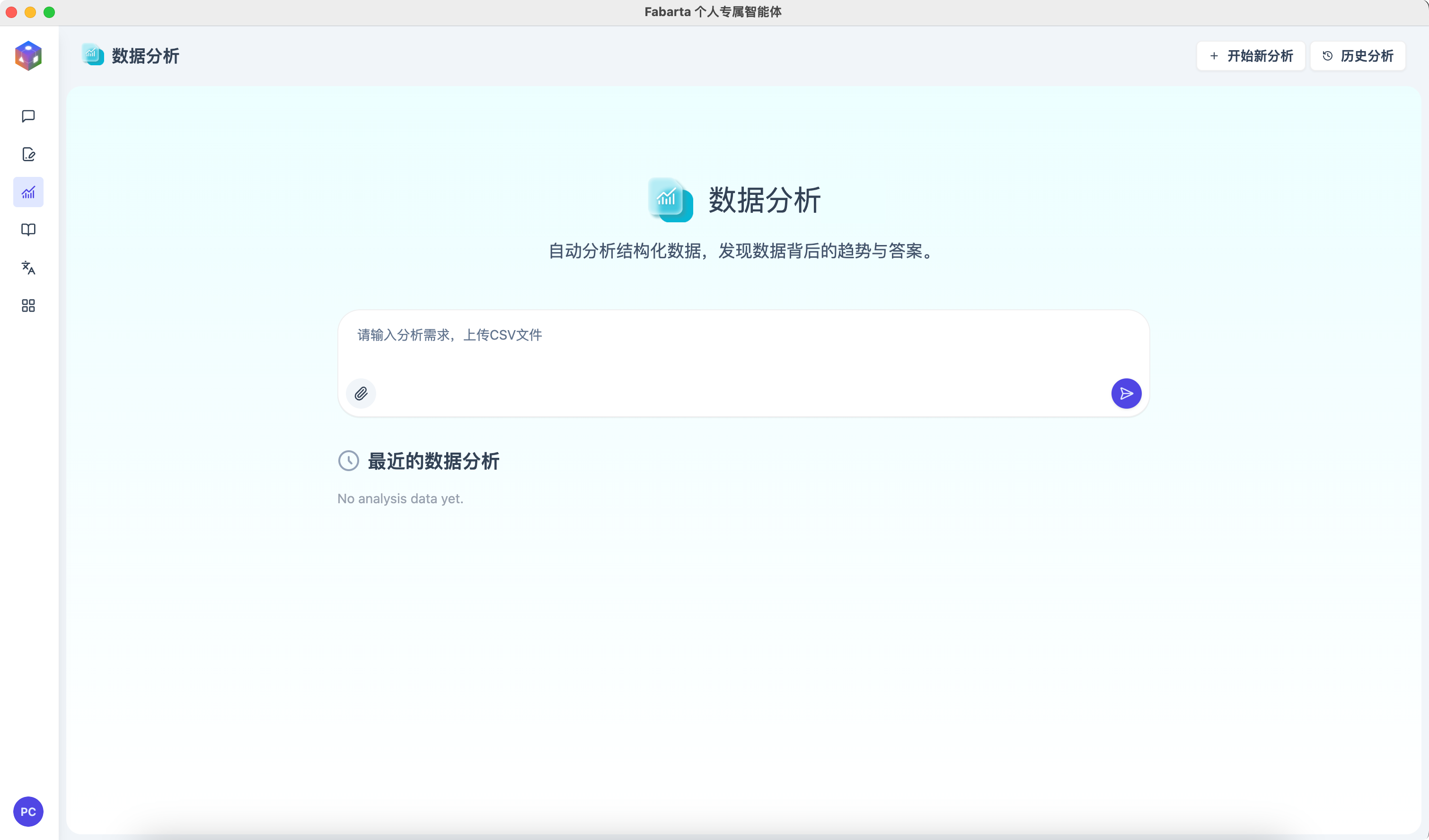Click the 'No analysis data yet.' text
Image resolution: width=1429 pixels, height=840 pixels.
coord(400,499)
